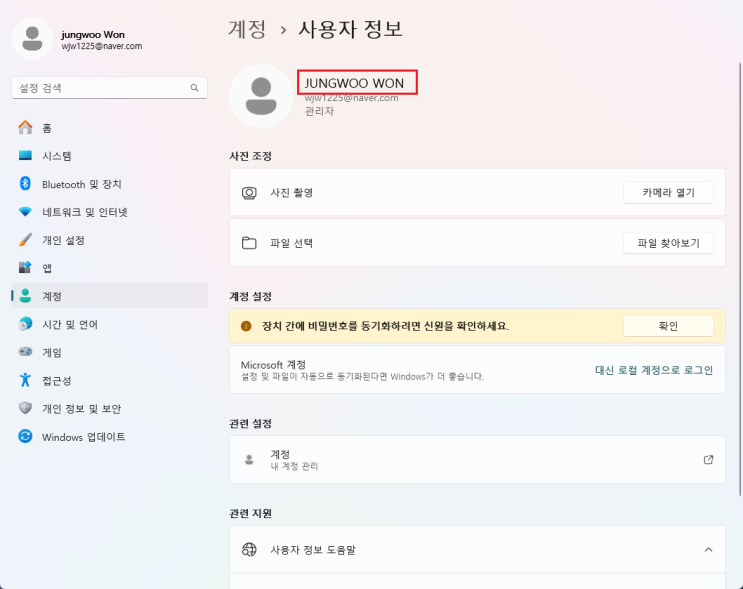743x589 pixels.
Task: Click the Windows Update sync icon
Action: coord(25,436)
